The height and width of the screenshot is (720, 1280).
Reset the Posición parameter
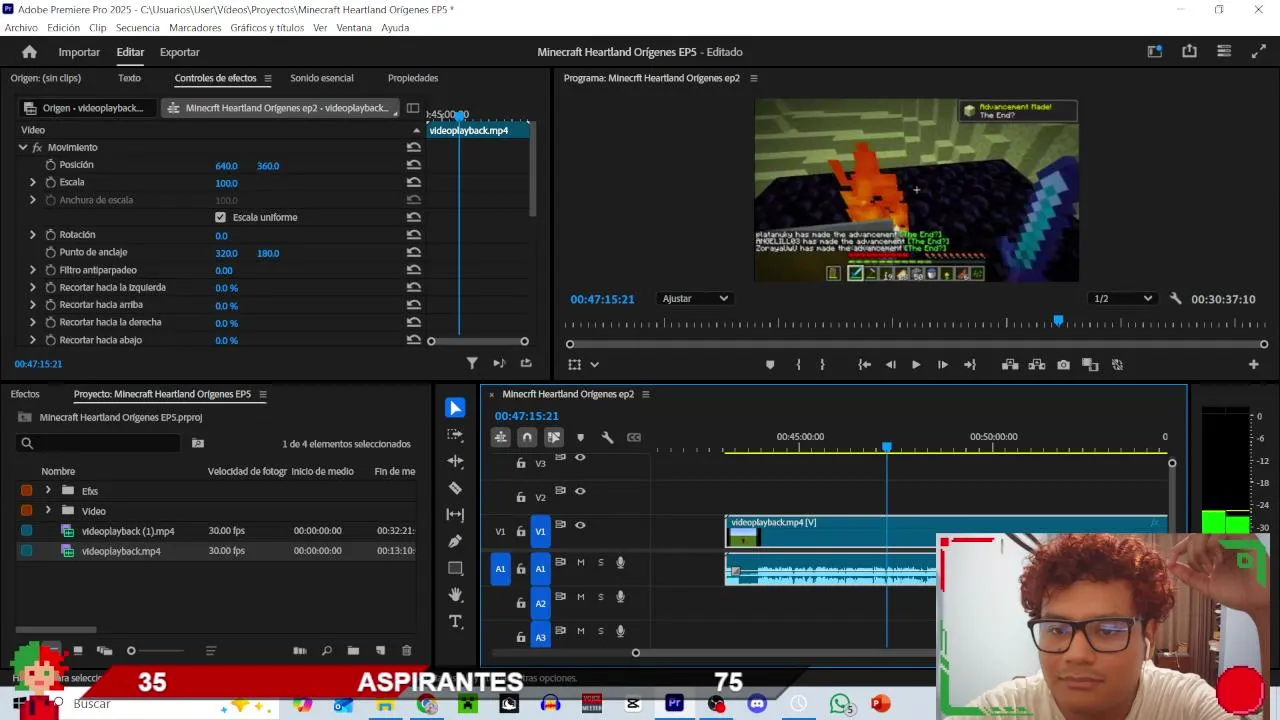pos(413,165)
